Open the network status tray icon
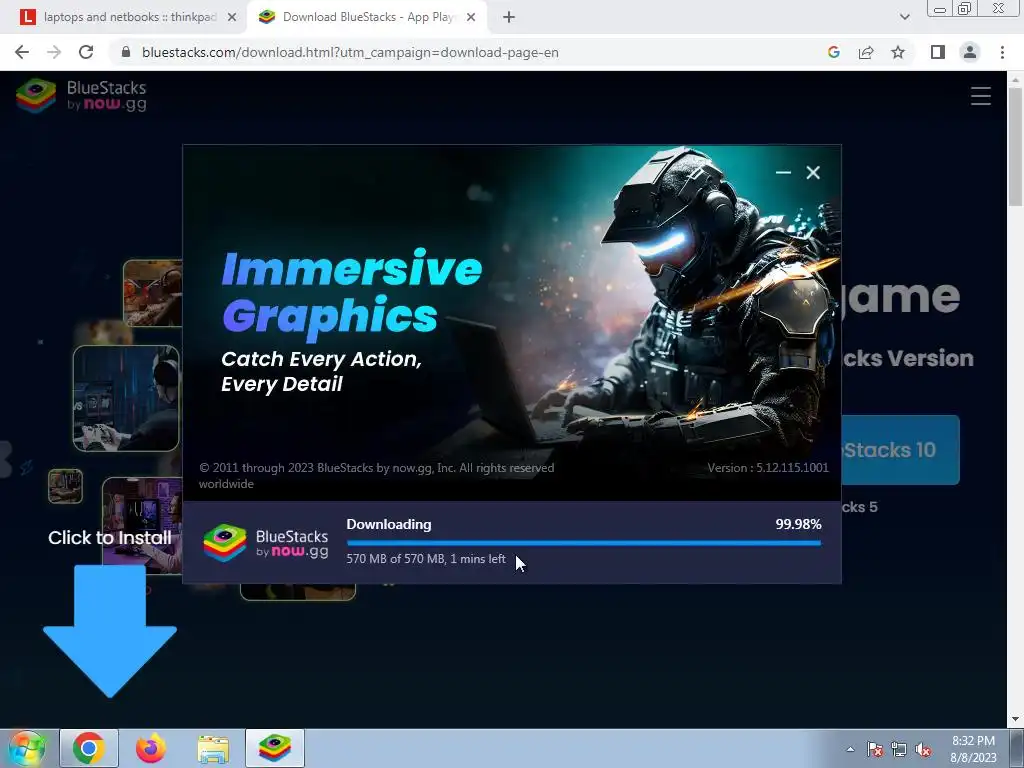 899,749
